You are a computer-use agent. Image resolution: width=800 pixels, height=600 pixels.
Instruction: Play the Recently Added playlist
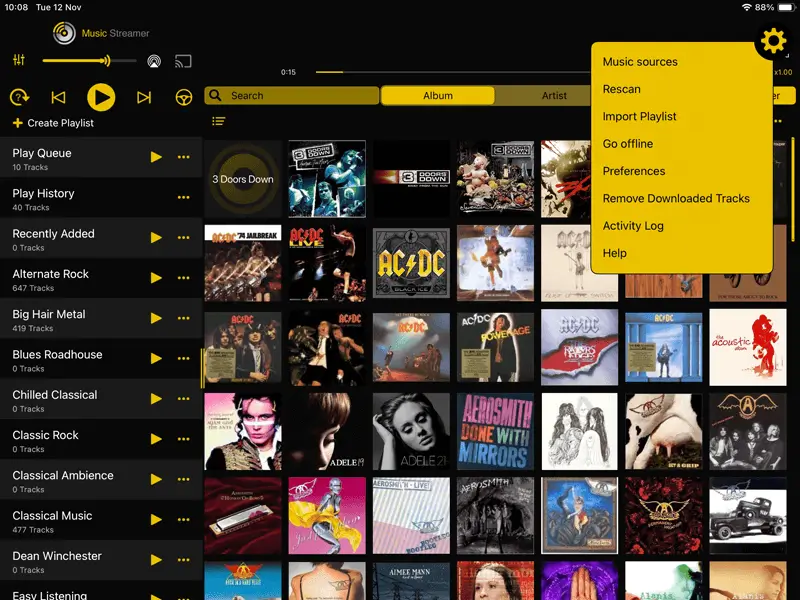point(156,238)
